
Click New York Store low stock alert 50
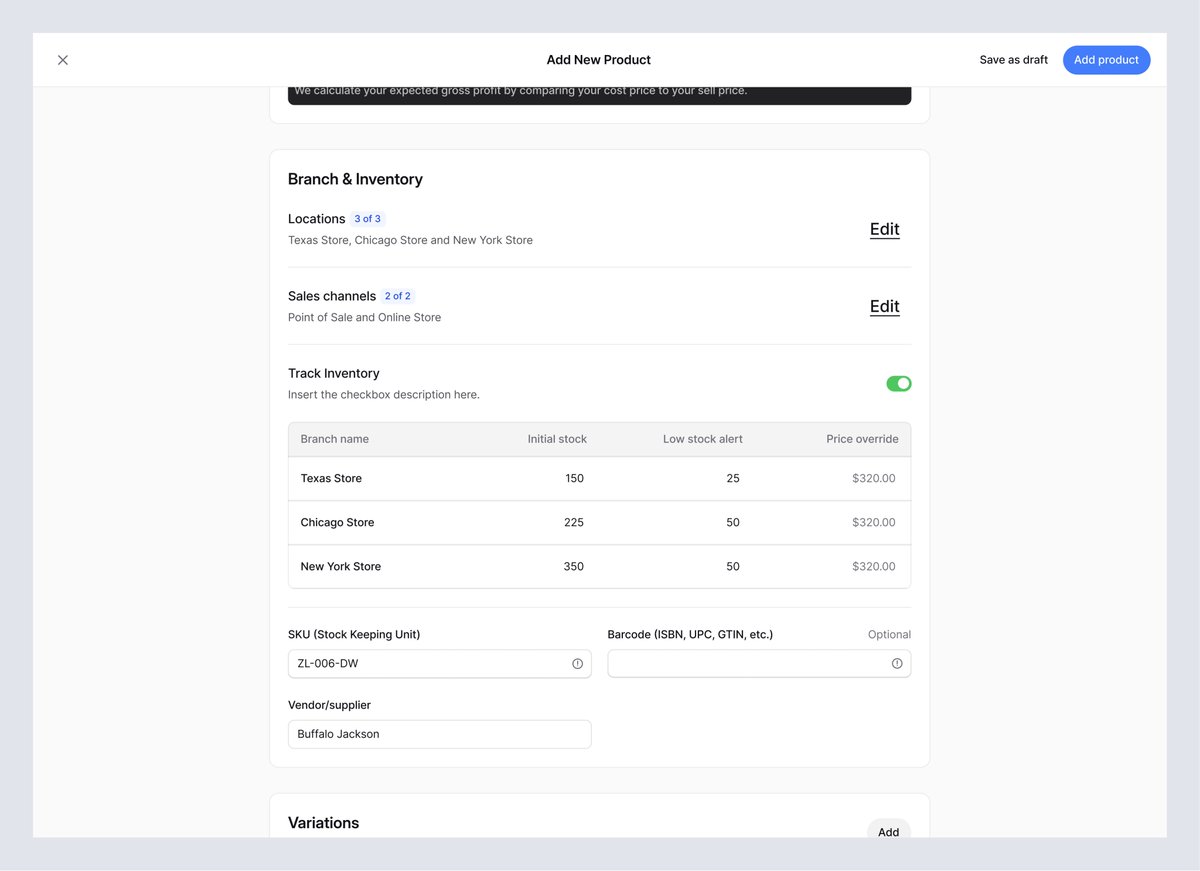click(733, 567)
